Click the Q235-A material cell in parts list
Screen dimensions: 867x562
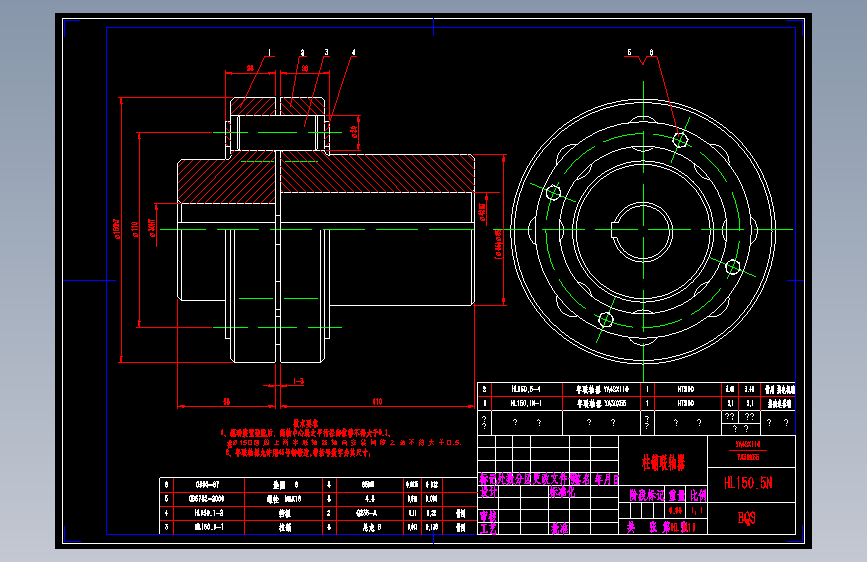(367, 513)
